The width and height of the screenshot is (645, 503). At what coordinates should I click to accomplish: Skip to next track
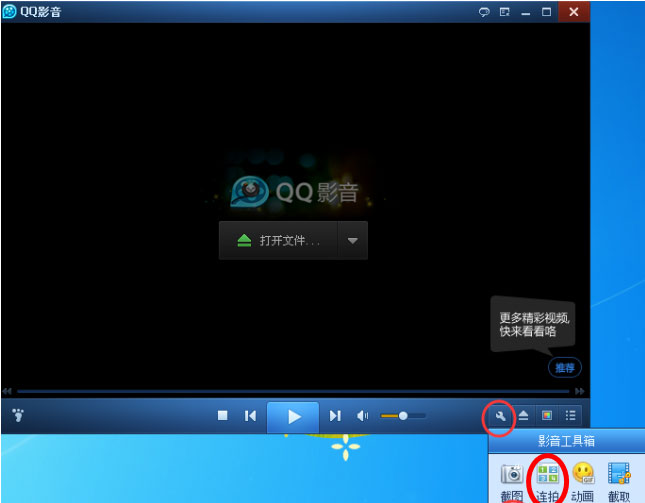pyautogui.click(x=336, y=416)
